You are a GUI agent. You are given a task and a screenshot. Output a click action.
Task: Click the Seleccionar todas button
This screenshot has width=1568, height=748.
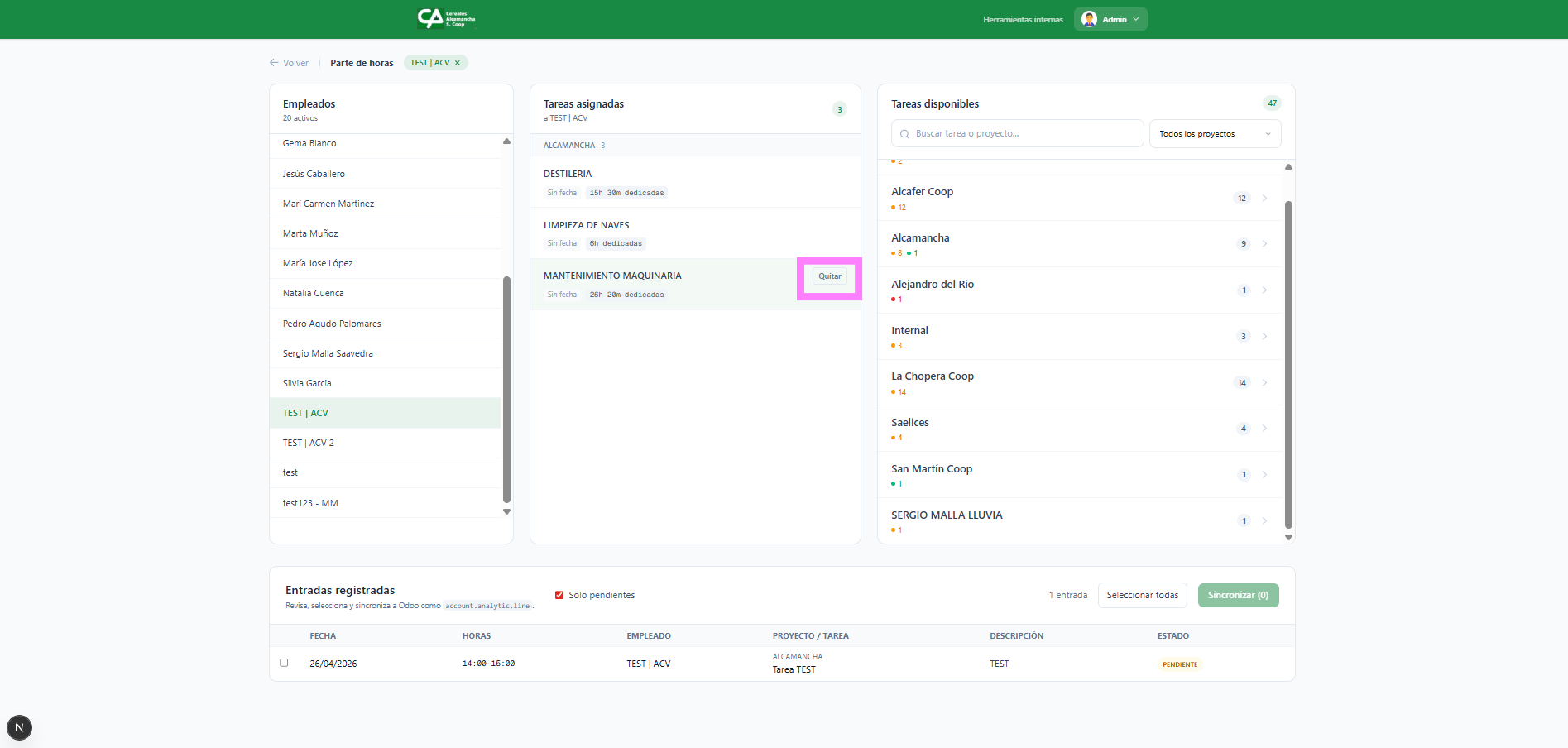pyautogui.click(x=1142, y=595)
